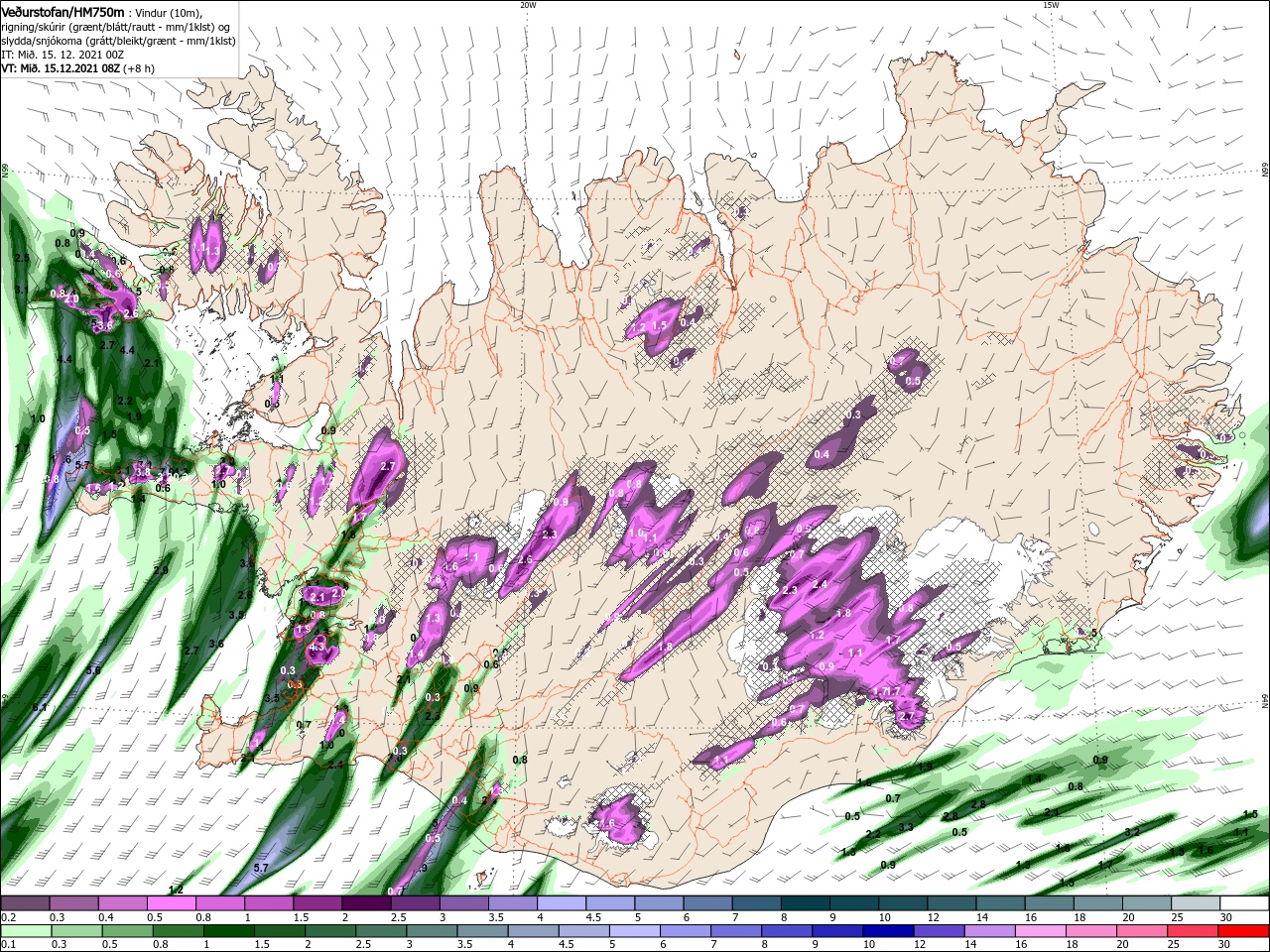Click the '7' label on the upper snow scale
Image resolution: width=1270 pixels, height=952 pixels.
point(735,917)
